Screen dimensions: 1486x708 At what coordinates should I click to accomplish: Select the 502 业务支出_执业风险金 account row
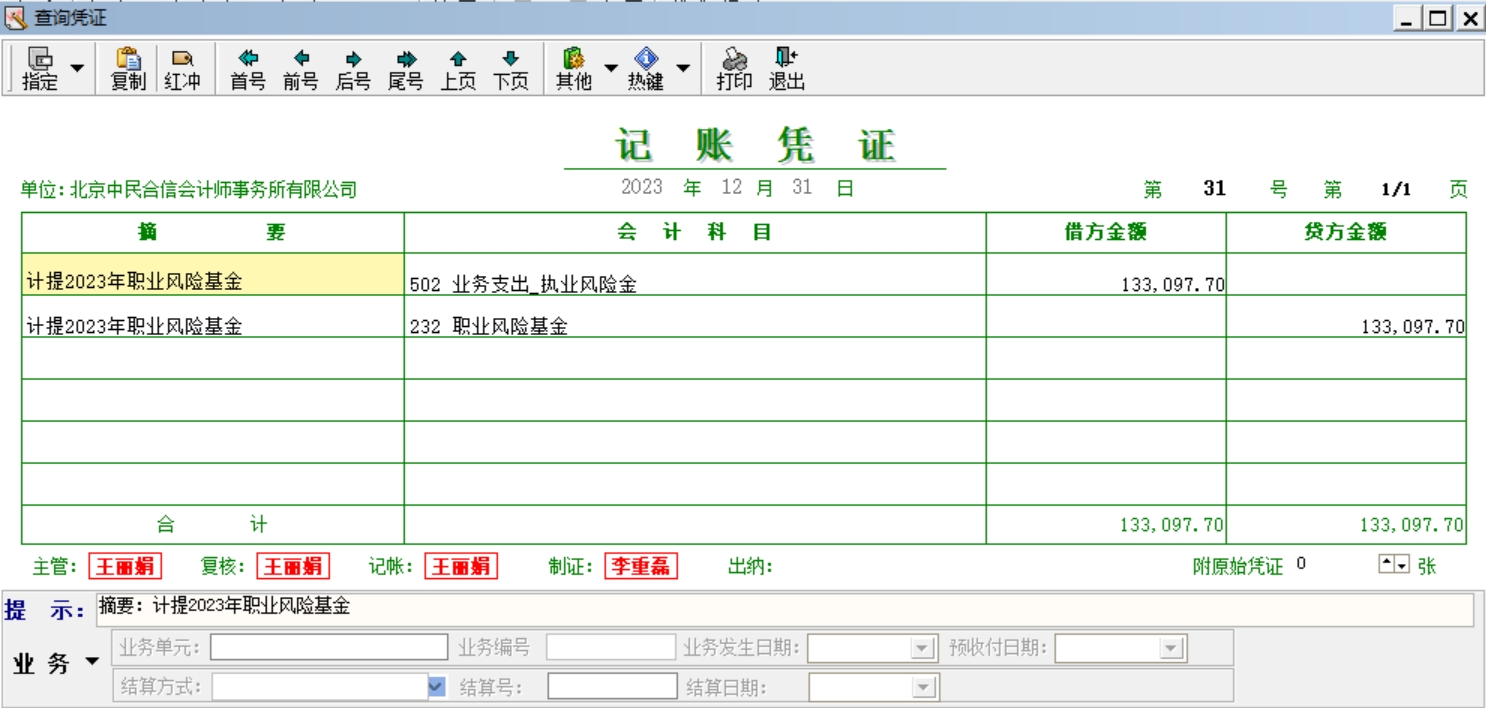coord(694,284)
